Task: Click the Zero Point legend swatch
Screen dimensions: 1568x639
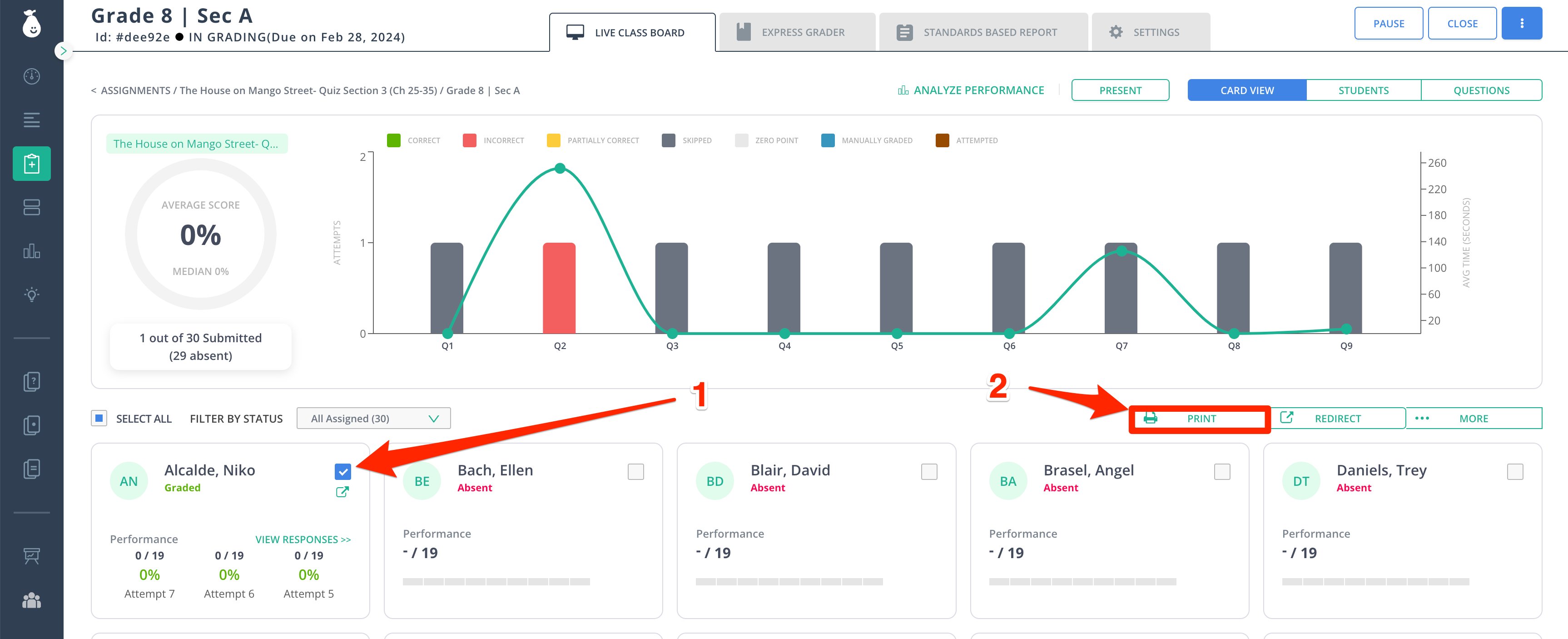Action: (x=741, y=140)
